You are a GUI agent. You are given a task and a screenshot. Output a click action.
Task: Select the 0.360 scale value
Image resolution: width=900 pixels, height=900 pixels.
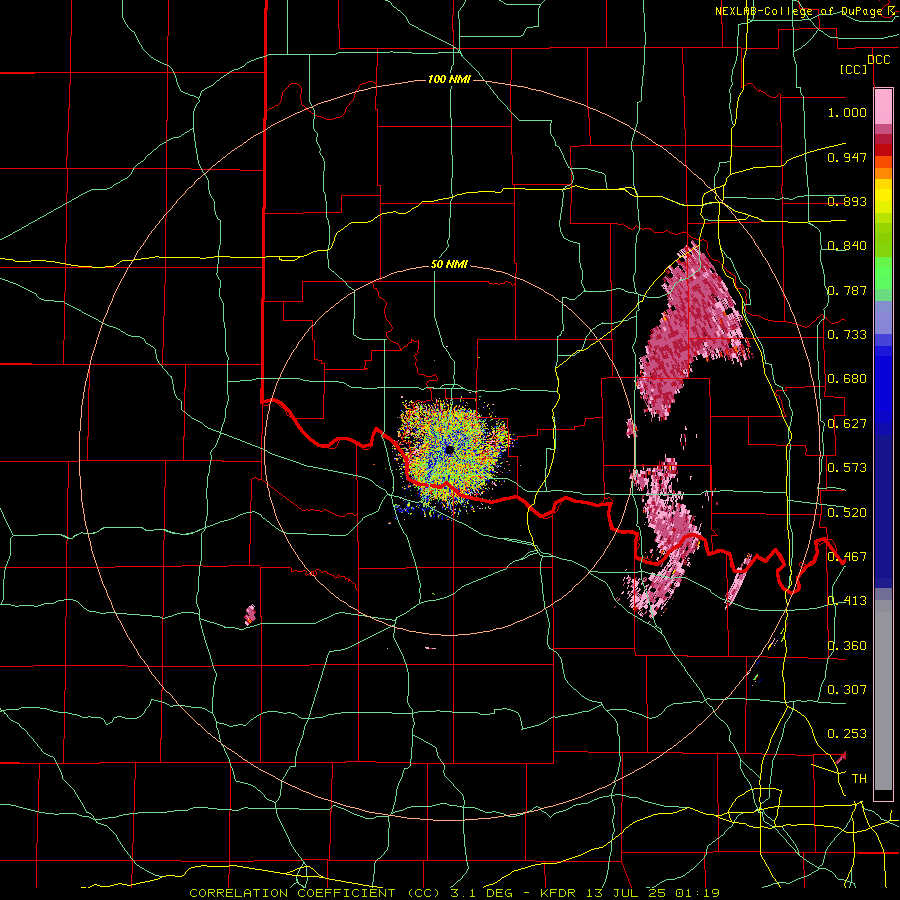pyautogui.click(x=847, y=646)
